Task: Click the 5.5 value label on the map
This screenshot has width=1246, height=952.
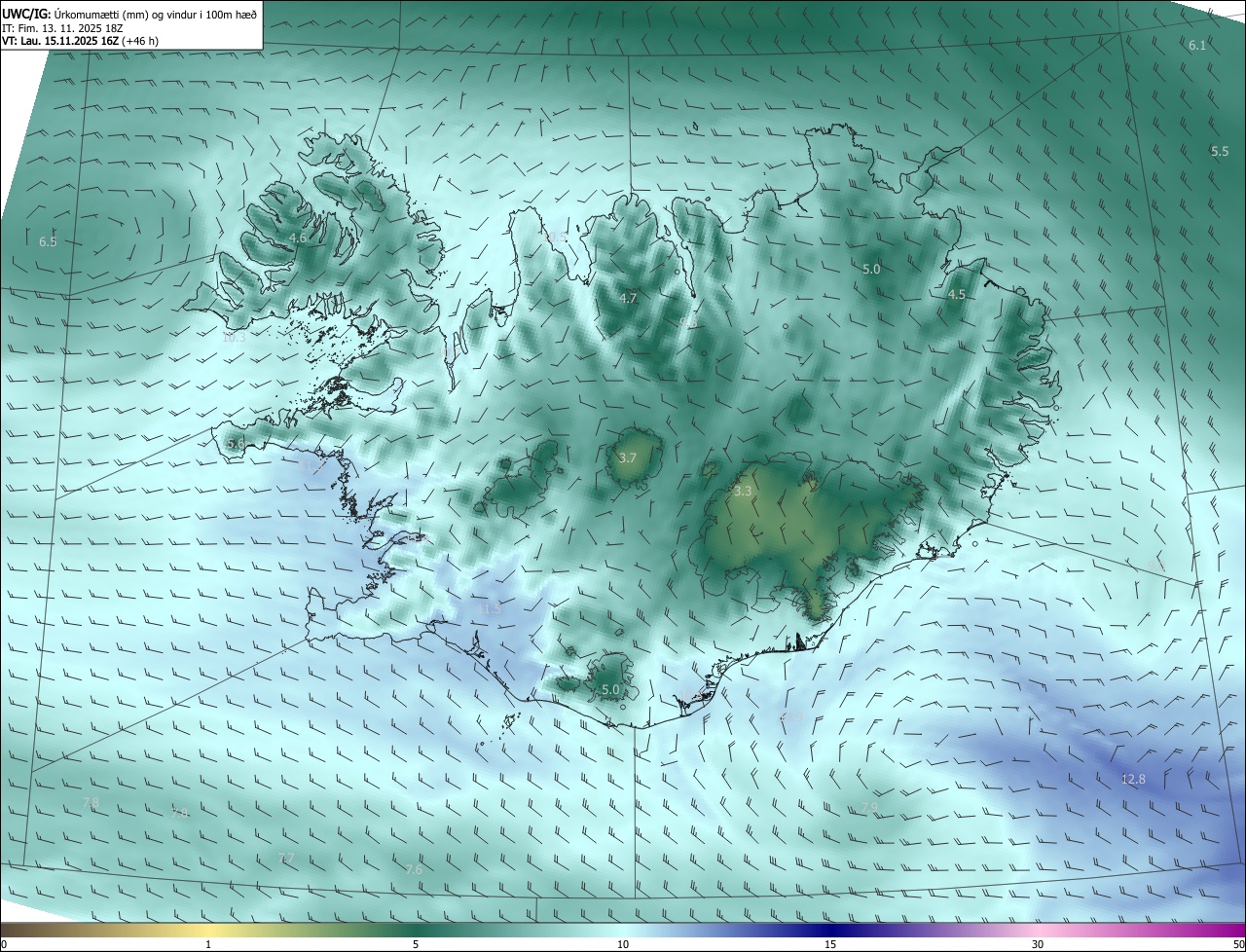Action: (x=1220, y=151)
